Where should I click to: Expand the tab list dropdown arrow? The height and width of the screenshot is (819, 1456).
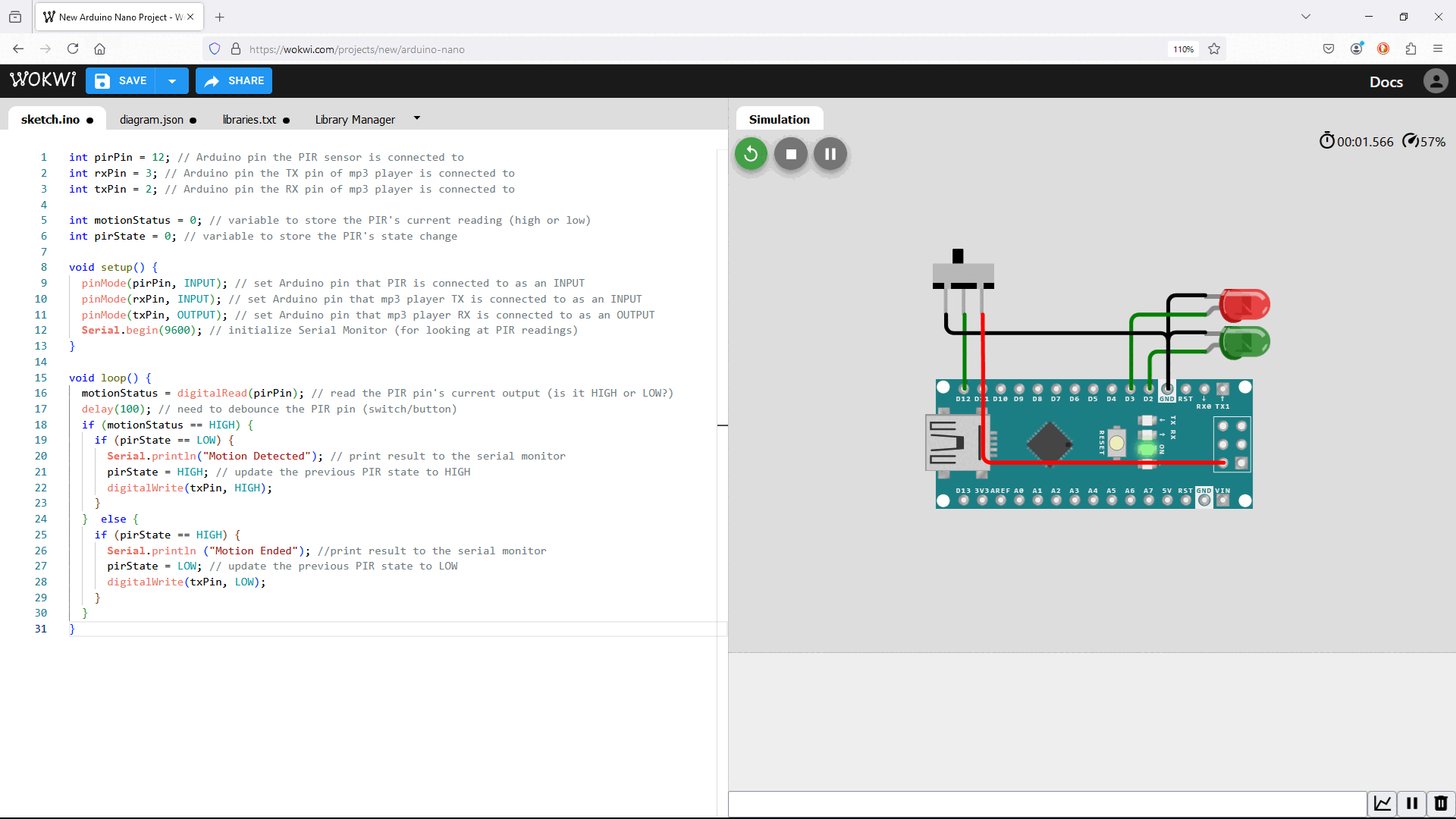417,119
